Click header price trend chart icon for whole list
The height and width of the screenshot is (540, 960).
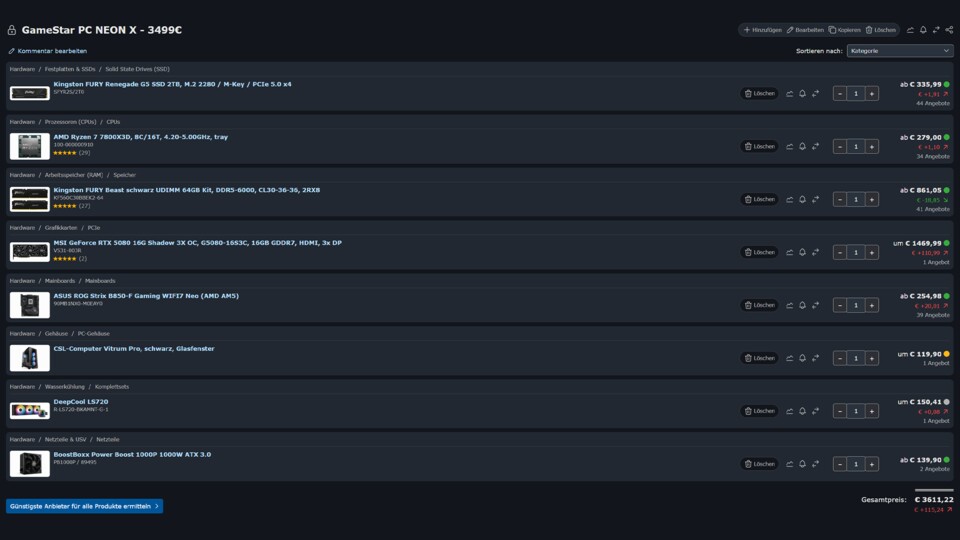[910, 30]
